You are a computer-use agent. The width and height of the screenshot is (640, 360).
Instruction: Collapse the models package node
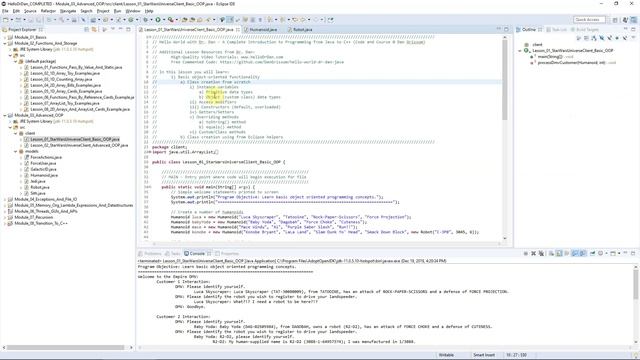click(x=16, y=151)
